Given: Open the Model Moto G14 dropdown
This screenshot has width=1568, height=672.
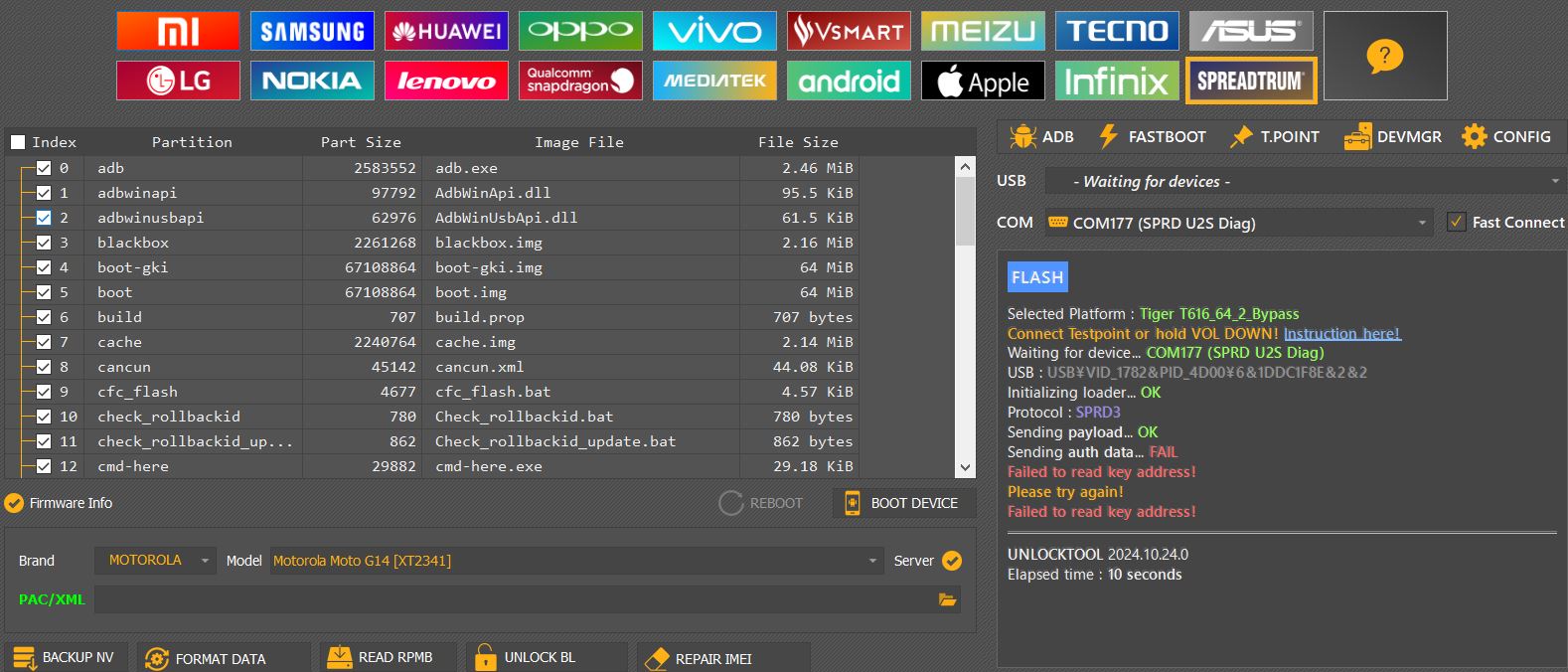Looking at the screenshot, I should coord(576,561).
